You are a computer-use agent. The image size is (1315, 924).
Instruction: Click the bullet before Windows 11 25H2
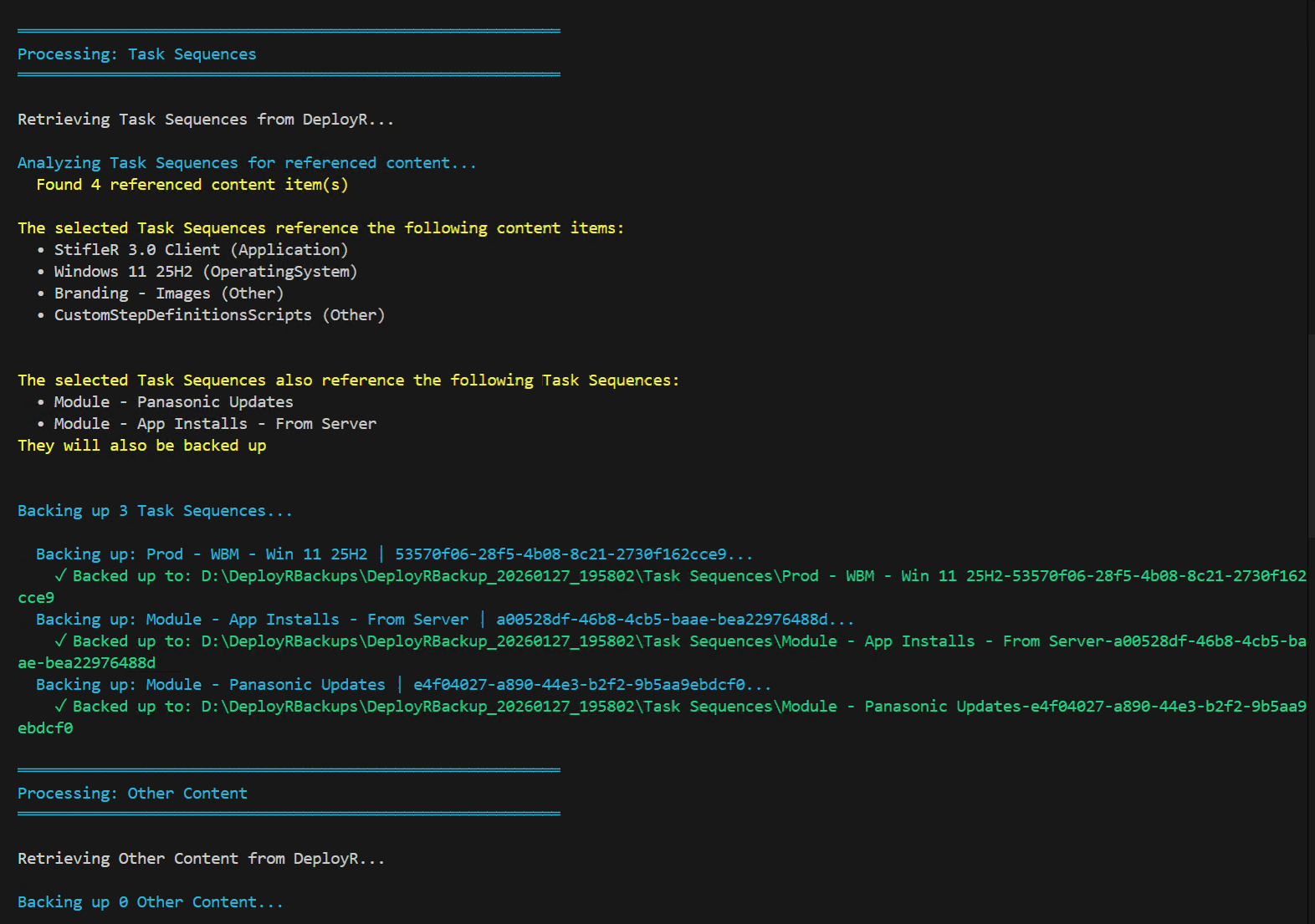[x=41, y=272]
